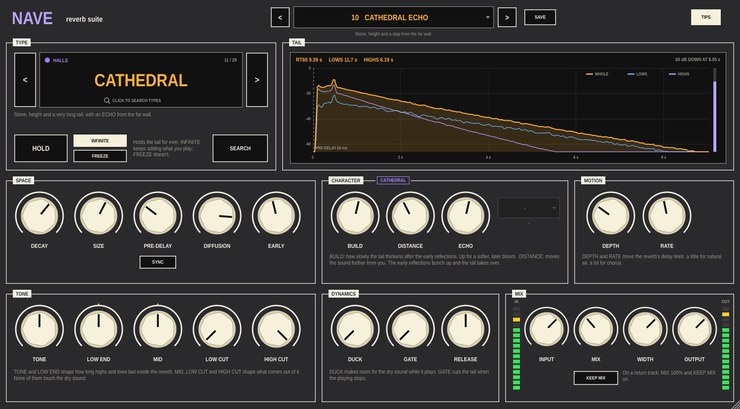This screenshot has width=740, height=409.
Task: Click the '11 / 29' type counter
Action: 230,60
